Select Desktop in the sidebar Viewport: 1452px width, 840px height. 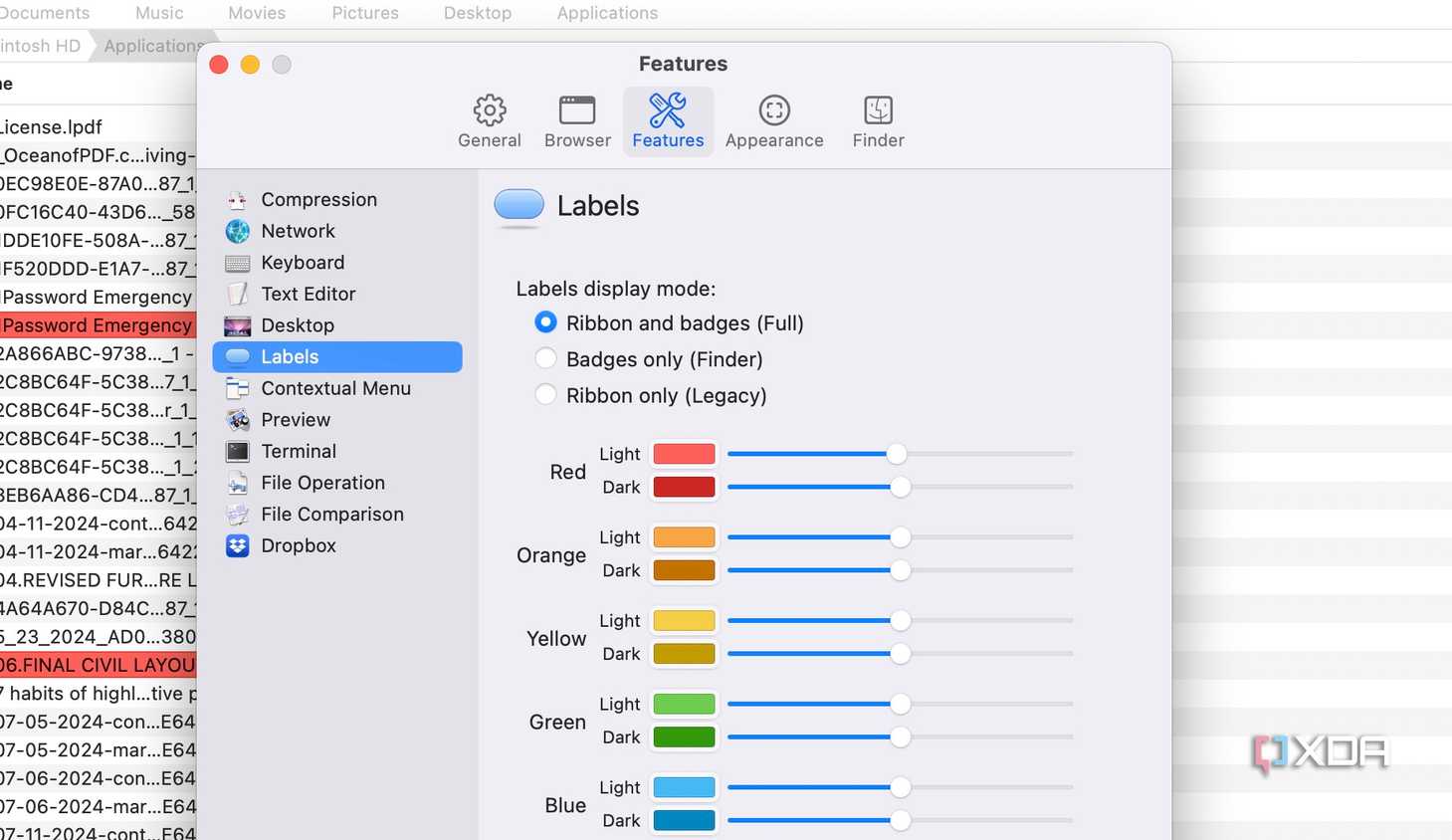tap(337, 325)
